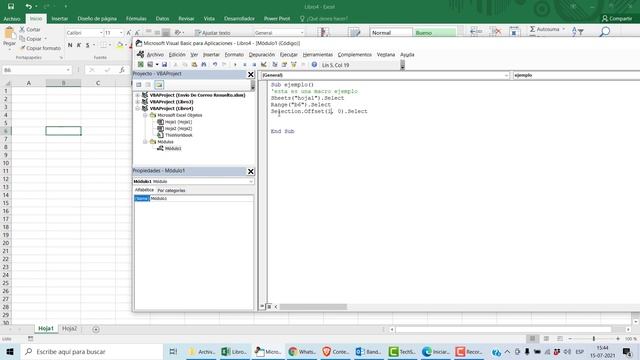
Task: Collapse VBAProject (Libro4) node
Action: [138, 108]
